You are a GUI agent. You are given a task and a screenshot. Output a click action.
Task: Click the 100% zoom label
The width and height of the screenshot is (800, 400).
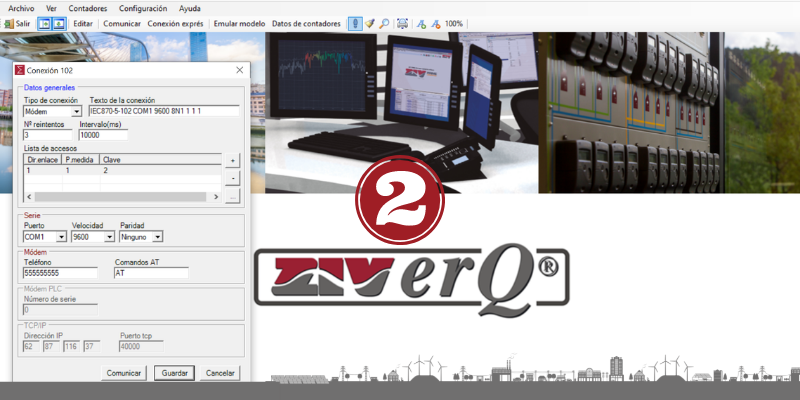pyautogui.click(x=454, y=23)
